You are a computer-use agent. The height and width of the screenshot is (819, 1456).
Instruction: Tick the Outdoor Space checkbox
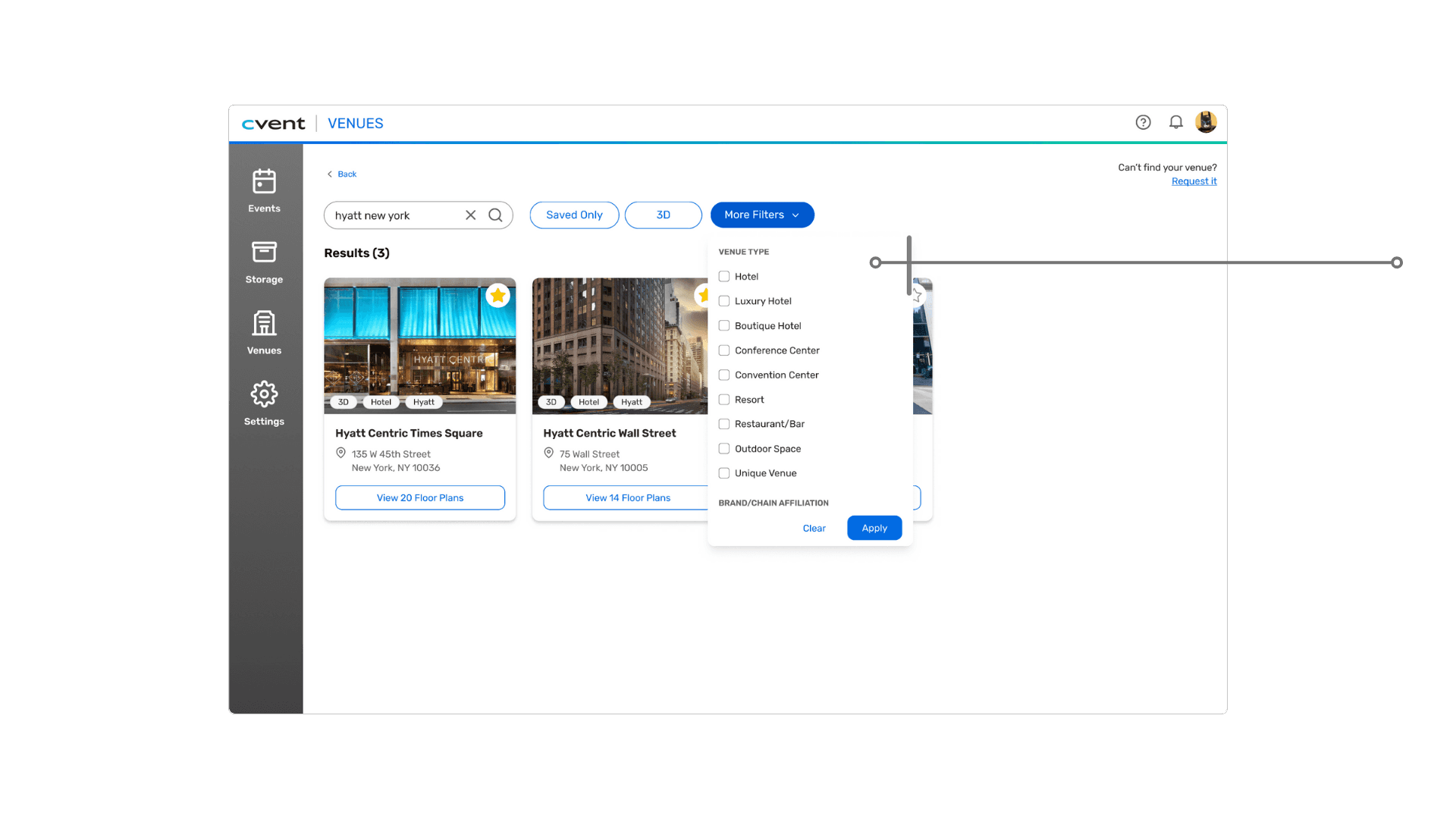[724, 449]
